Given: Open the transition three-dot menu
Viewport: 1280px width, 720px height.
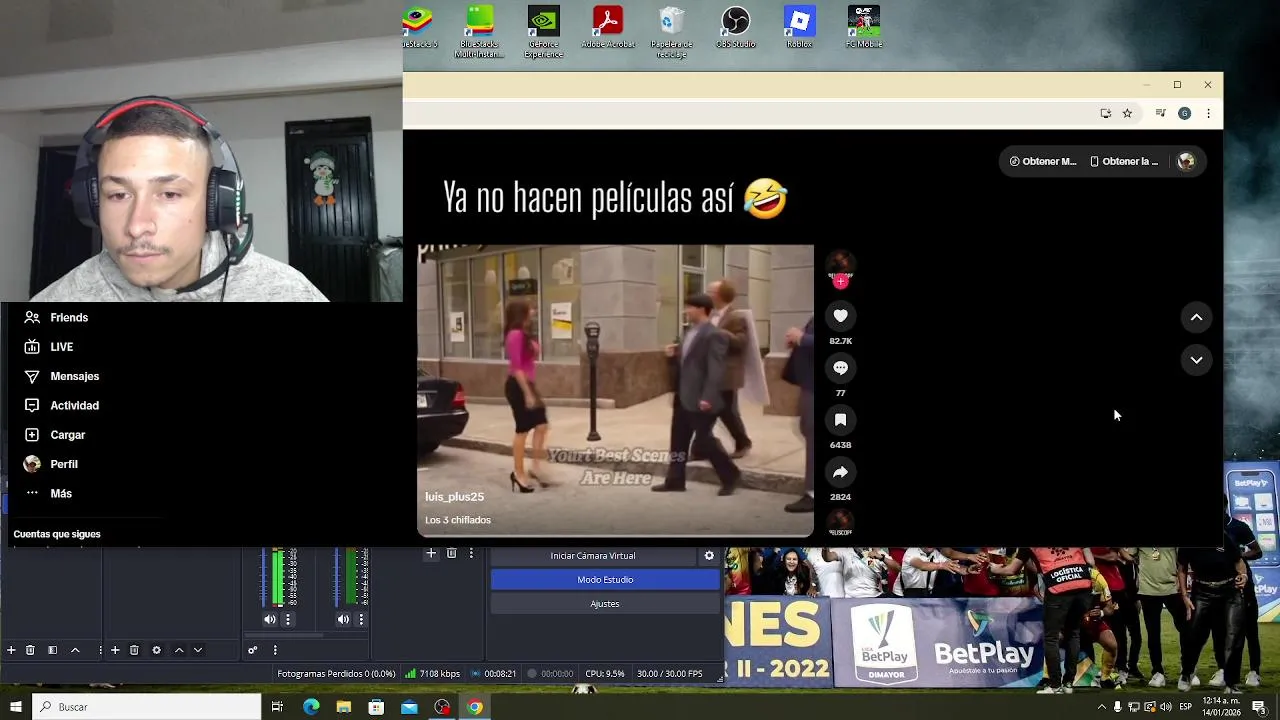Looking at the screenshot, I should point(471,553).
